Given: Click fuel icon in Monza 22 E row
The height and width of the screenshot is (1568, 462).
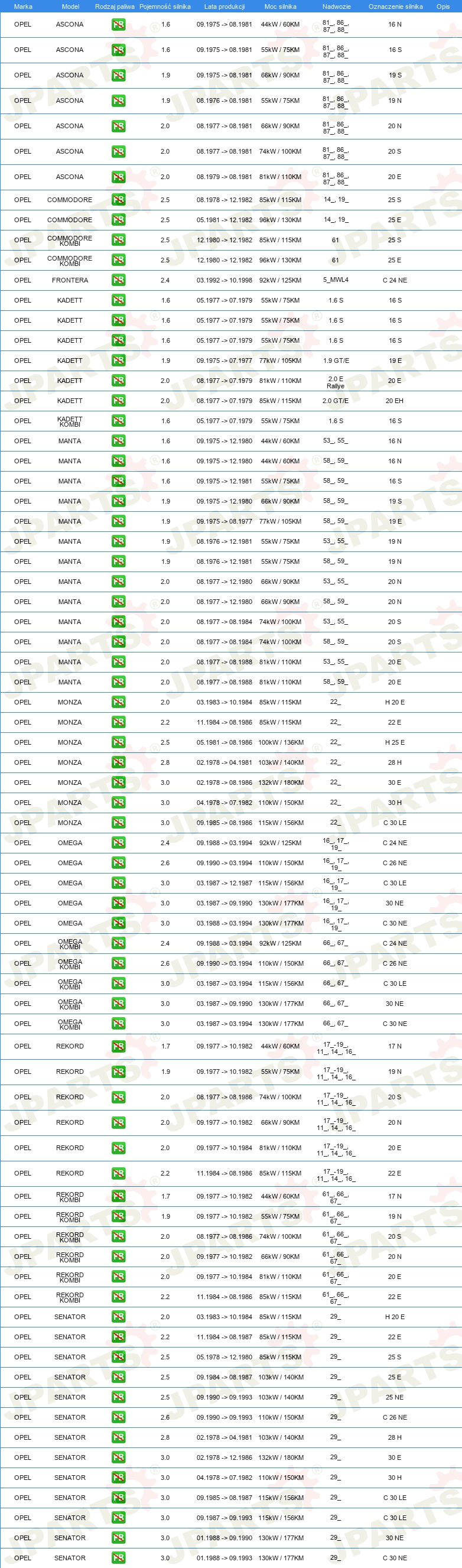Looking at the screenshot, I should (118, 722).
